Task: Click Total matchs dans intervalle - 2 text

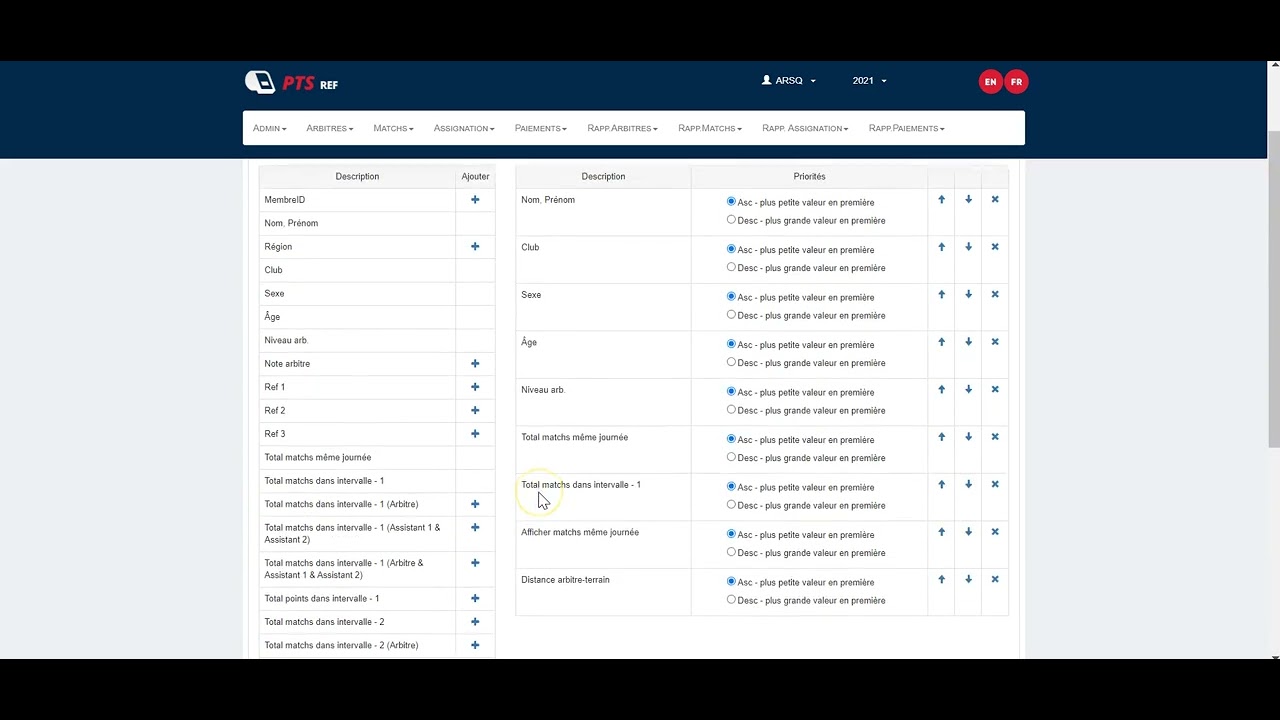Action: coord(324,622)
